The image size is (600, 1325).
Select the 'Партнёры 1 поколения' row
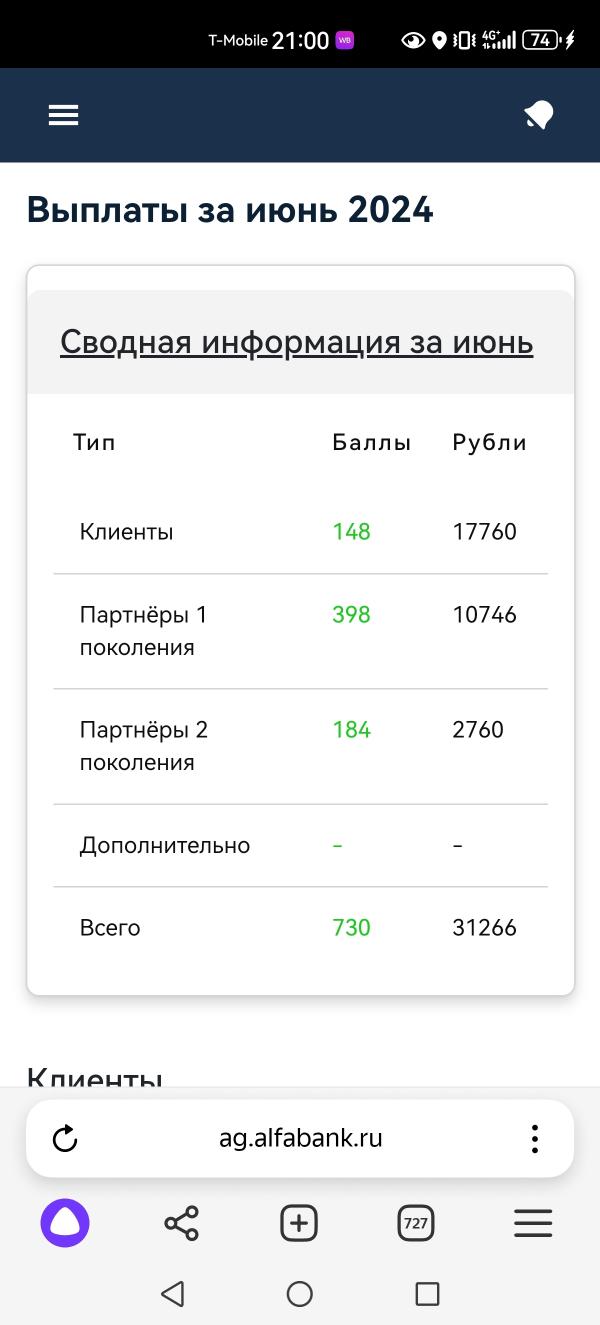300,631
